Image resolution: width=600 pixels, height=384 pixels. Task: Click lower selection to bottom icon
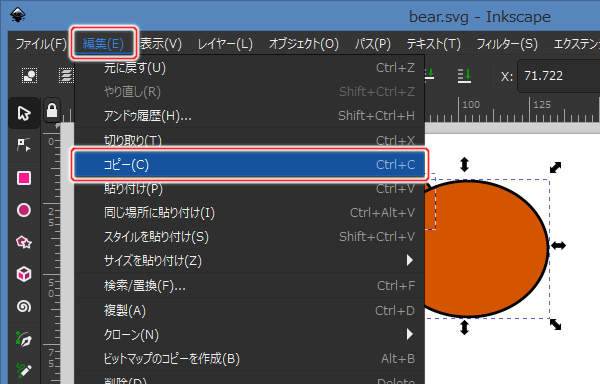pyautogui.click(x=464, y=75)
